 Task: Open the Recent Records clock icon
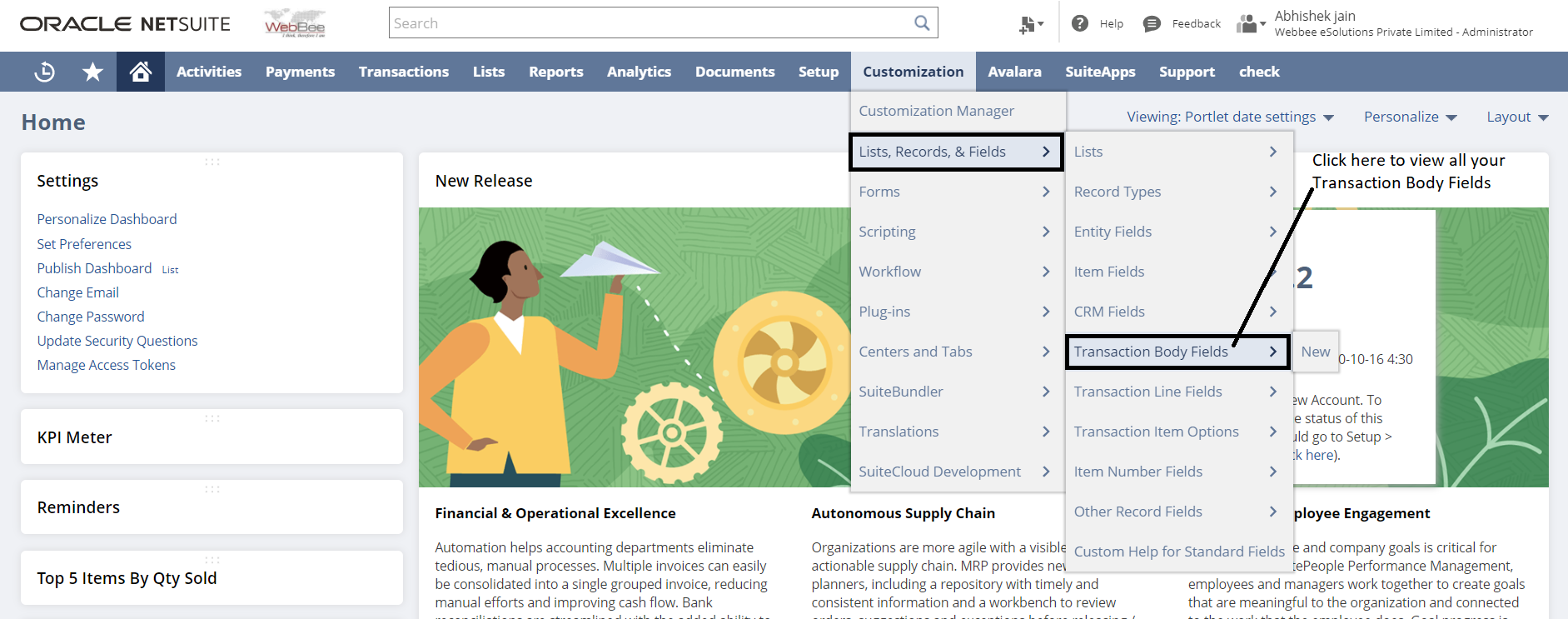tap(45, 72)
